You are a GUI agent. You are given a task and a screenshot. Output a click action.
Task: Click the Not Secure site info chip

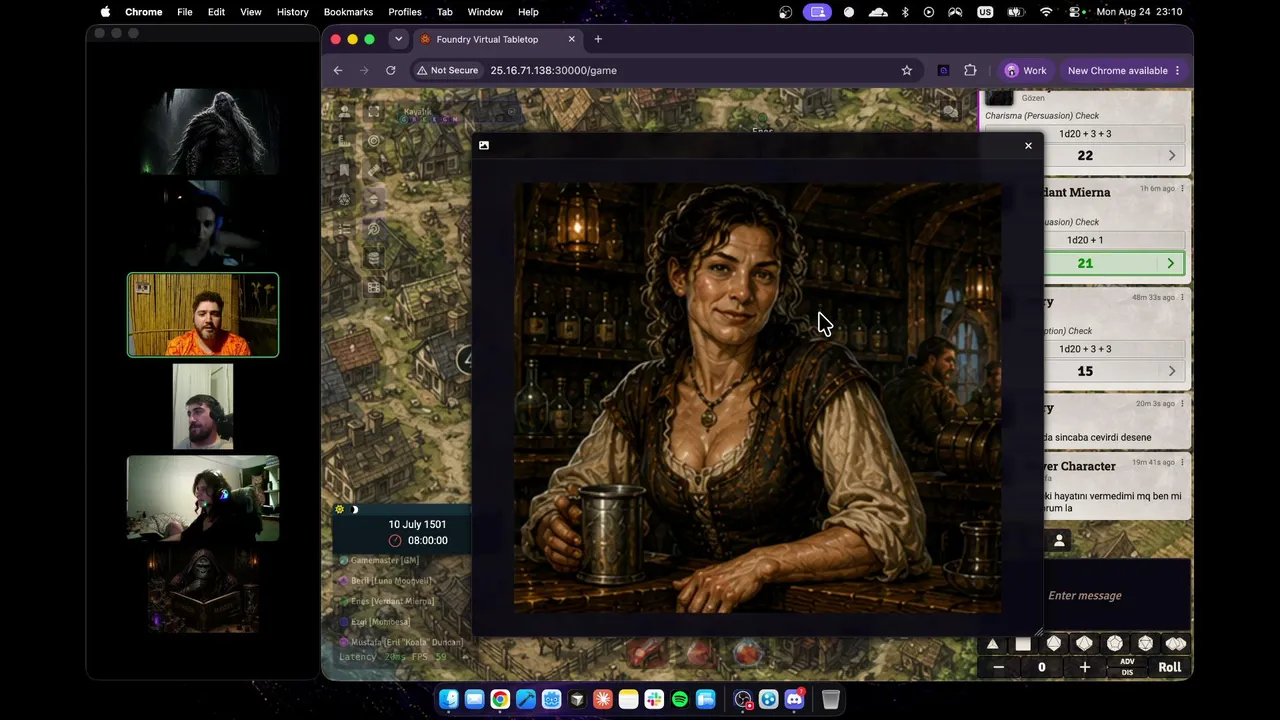447,71
